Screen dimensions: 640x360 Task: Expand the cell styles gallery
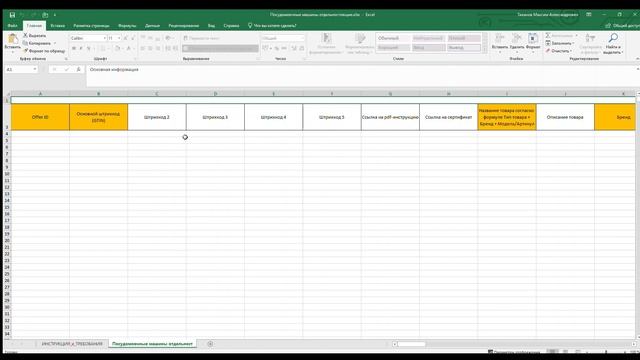(x=485, y=49)
